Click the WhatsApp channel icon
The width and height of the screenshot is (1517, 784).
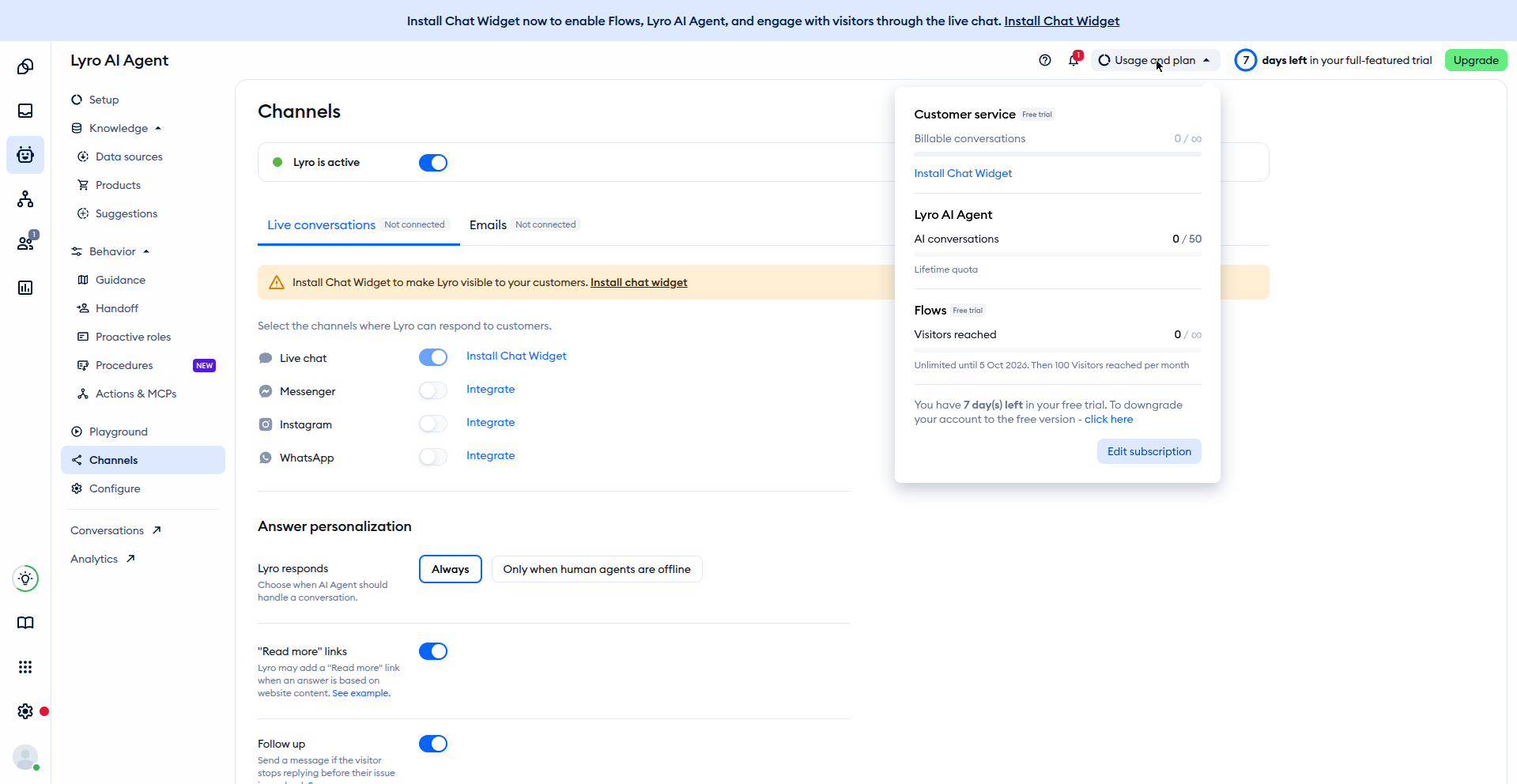(266, 458)
